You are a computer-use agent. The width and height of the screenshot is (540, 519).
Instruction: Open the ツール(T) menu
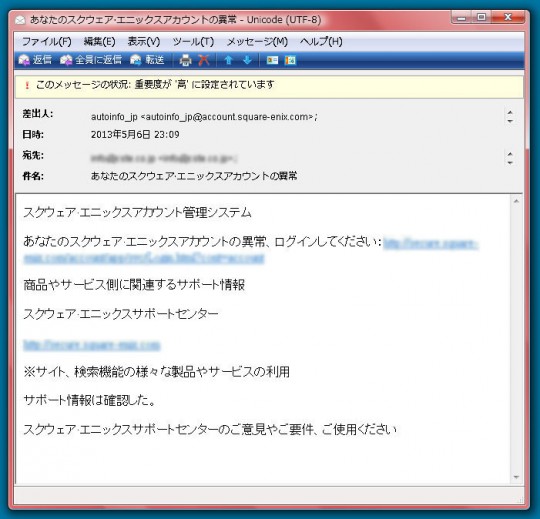[x=193, y=42]
